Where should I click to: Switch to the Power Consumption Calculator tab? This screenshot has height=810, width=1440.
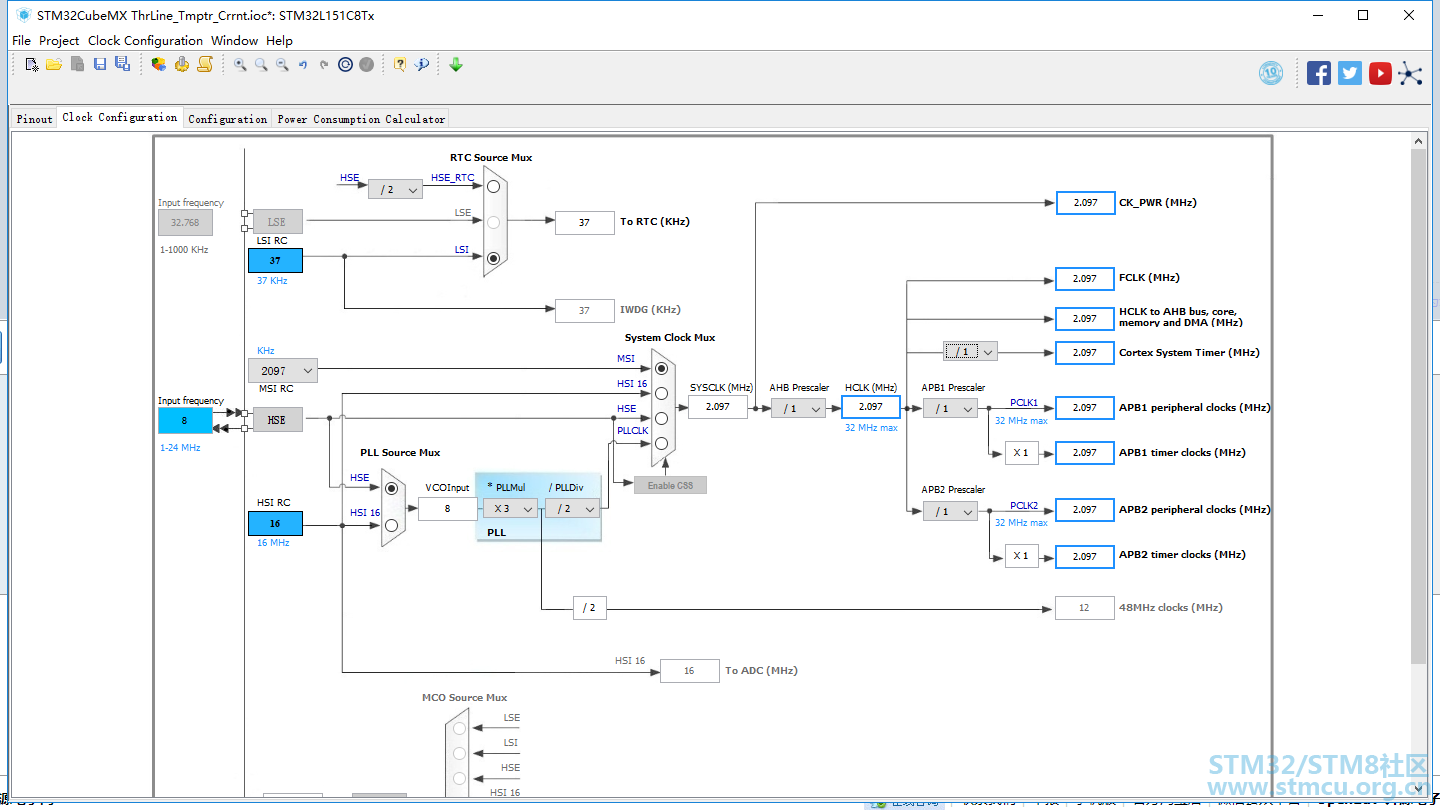tap(361, 118)
